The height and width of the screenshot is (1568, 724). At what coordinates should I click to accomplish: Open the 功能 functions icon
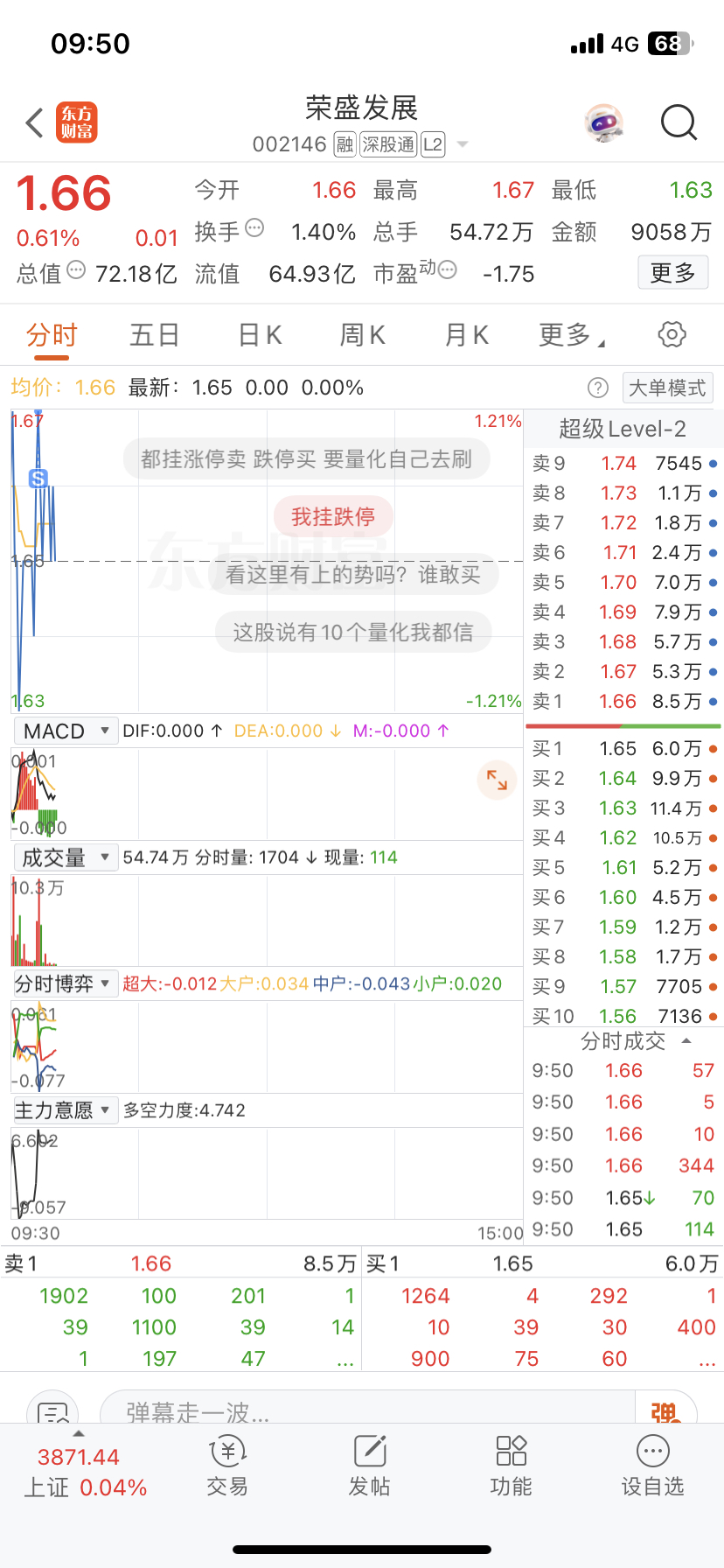pos(511,1467)
